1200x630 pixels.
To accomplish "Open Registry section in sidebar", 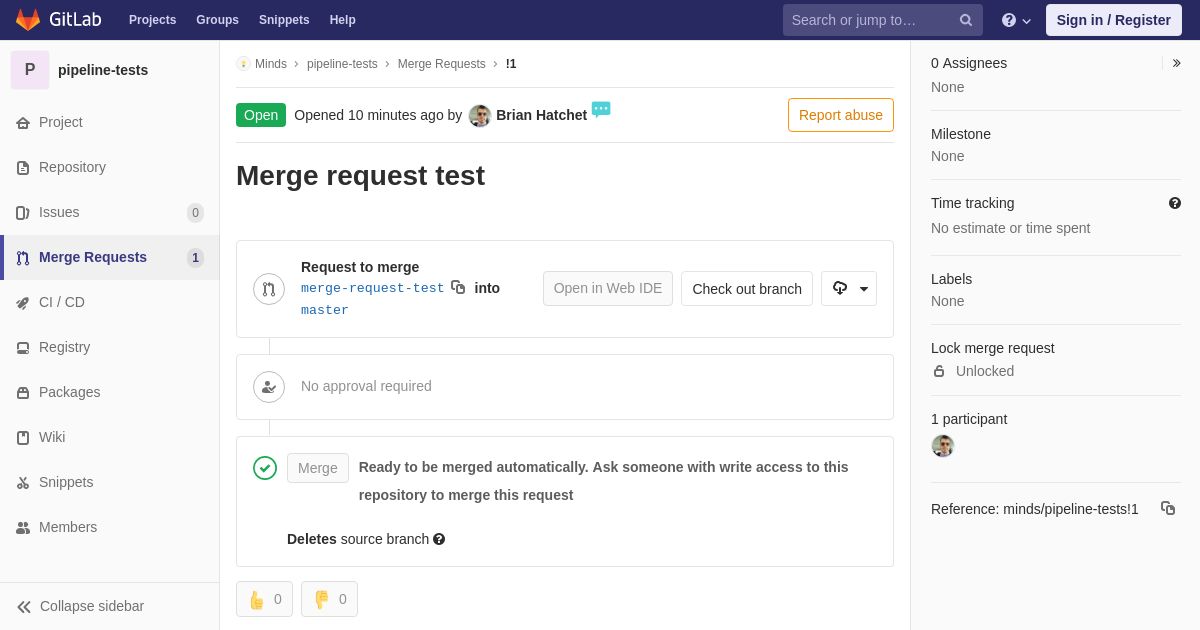I will click(x=110, y=347).
